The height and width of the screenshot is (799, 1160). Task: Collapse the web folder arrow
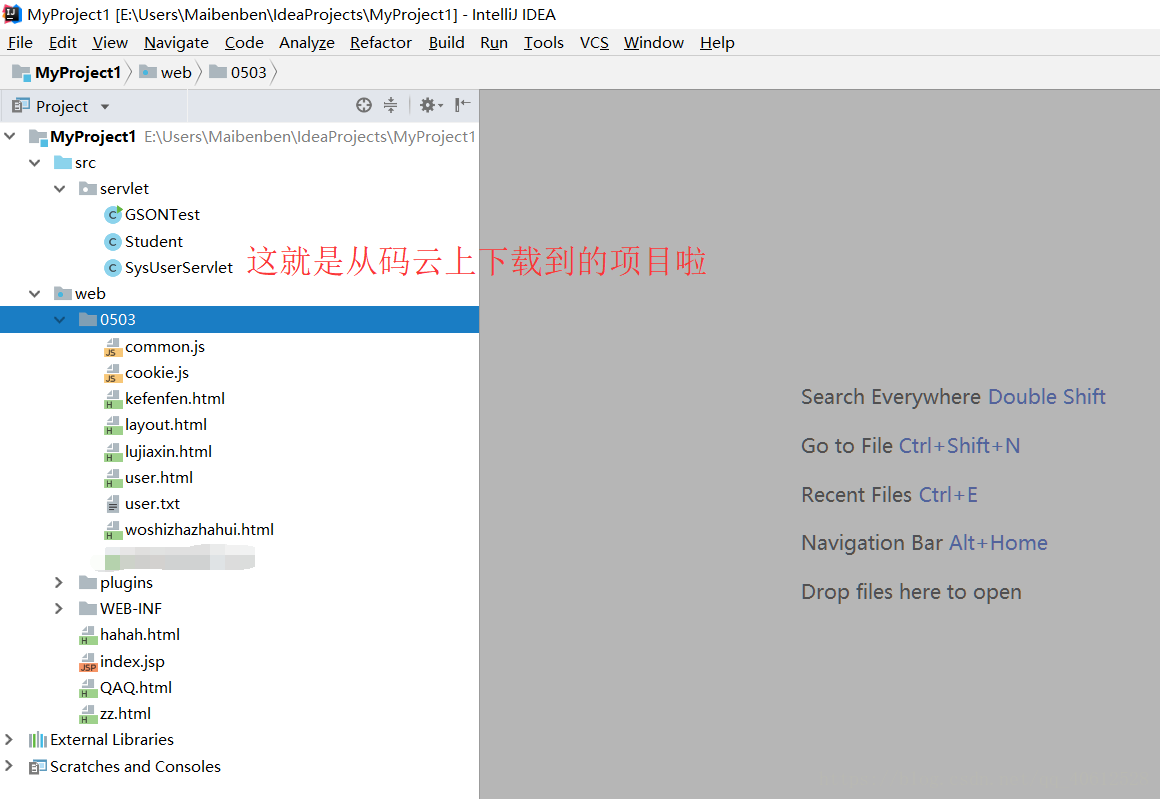pyautogui.click(x=34, y=294)
